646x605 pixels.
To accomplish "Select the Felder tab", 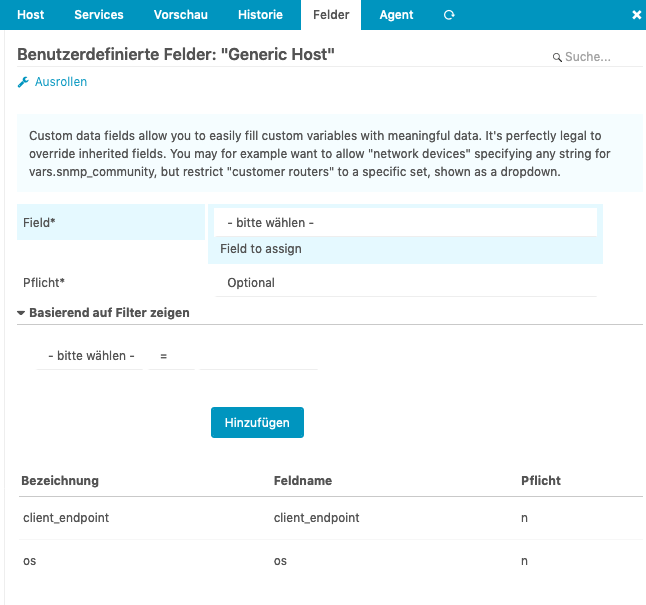I will click(331, 15).
